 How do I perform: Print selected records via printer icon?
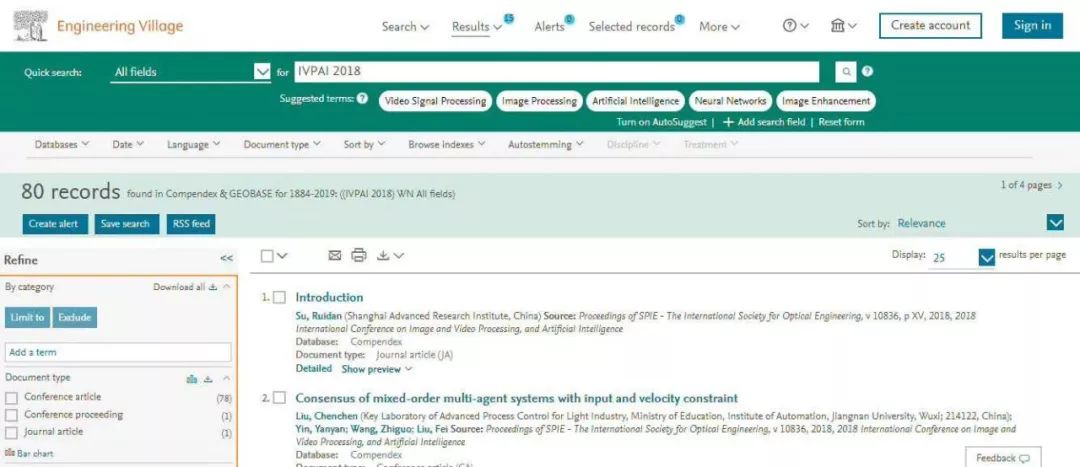pos(359,256)
